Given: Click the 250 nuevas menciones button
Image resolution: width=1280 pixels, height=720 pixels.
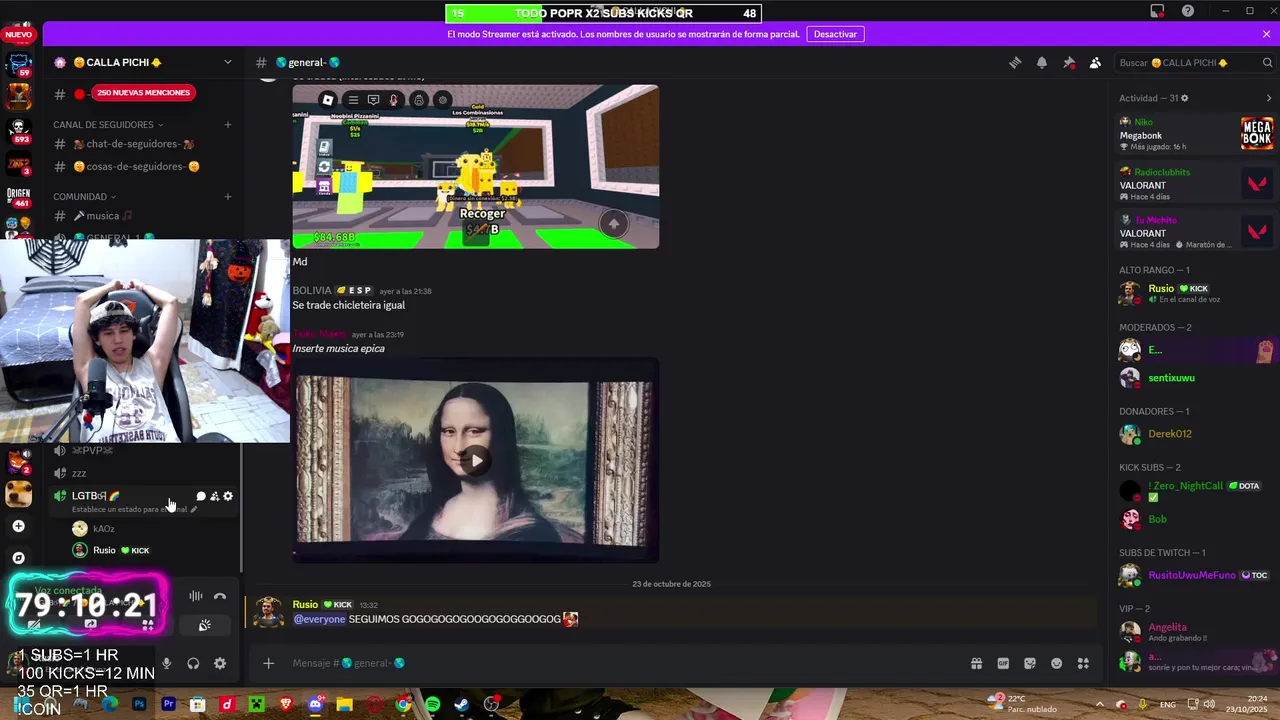Looking at the screenshot, I should tap(143, 93).
